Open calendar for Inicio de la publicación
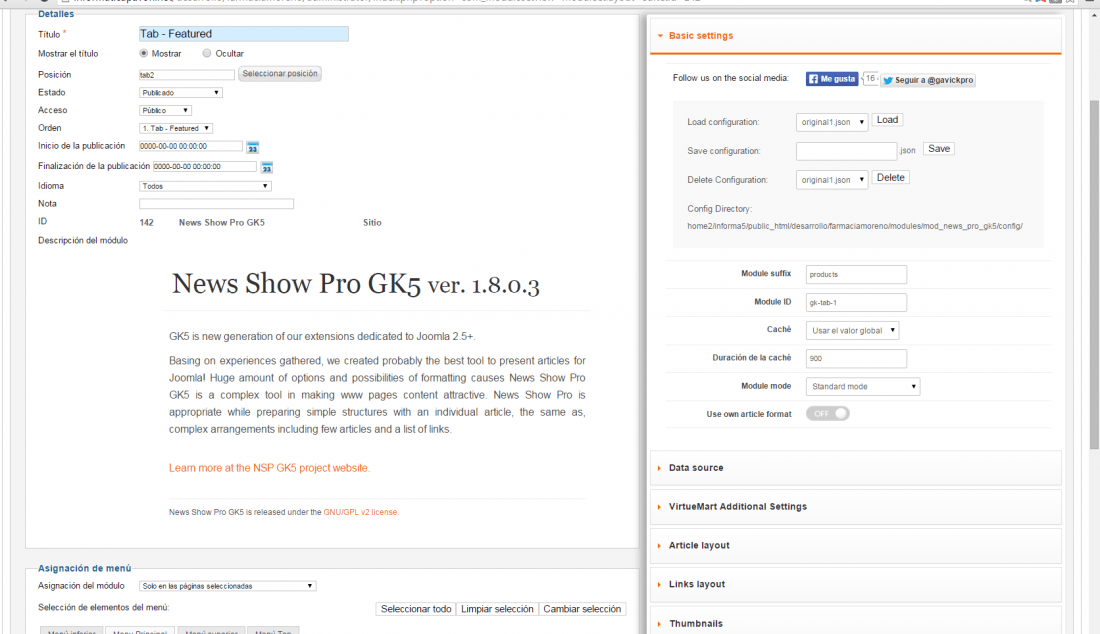 (x=253, y=147)
